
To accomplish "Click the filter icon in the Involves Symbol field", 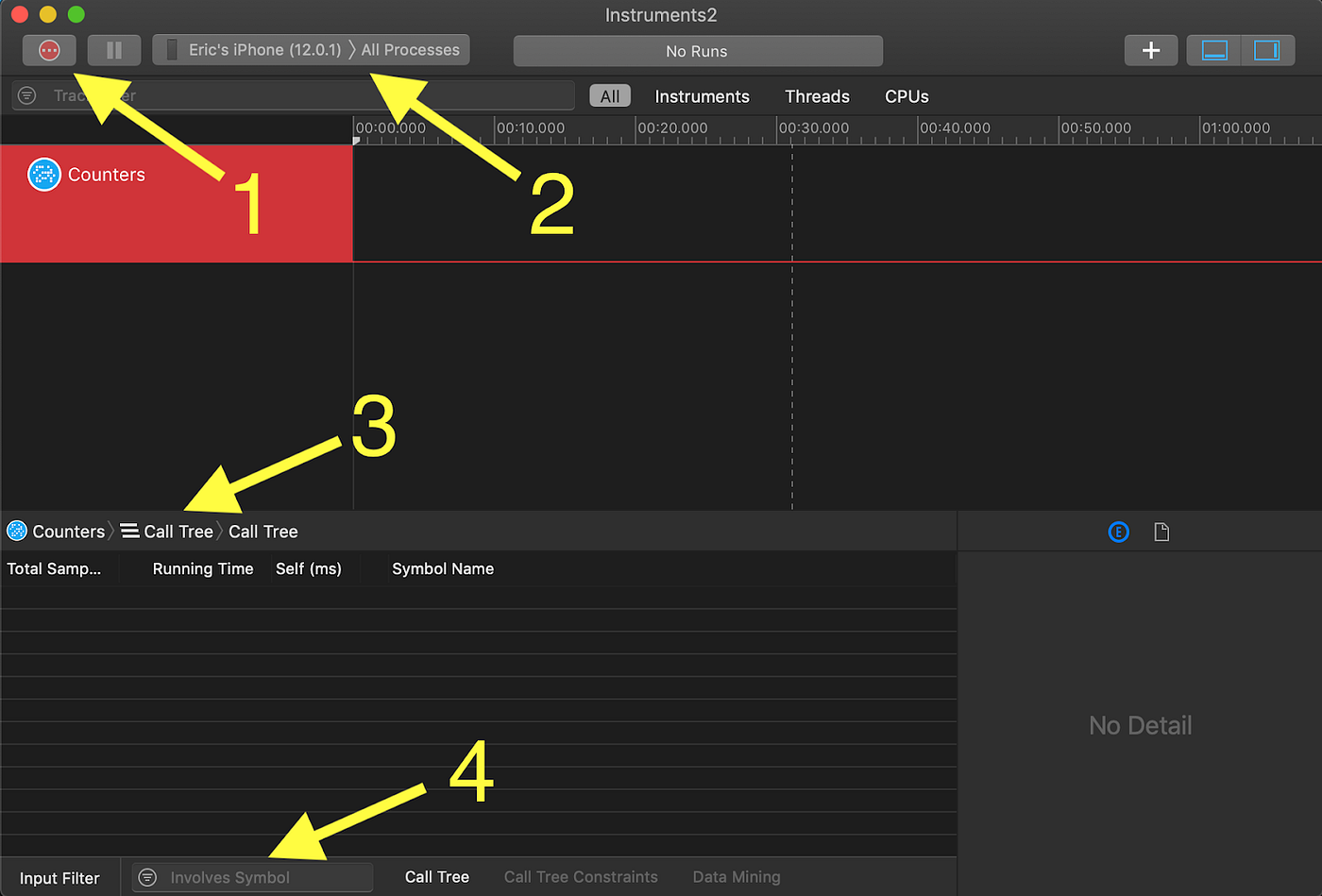I will (x=147, y=877).
